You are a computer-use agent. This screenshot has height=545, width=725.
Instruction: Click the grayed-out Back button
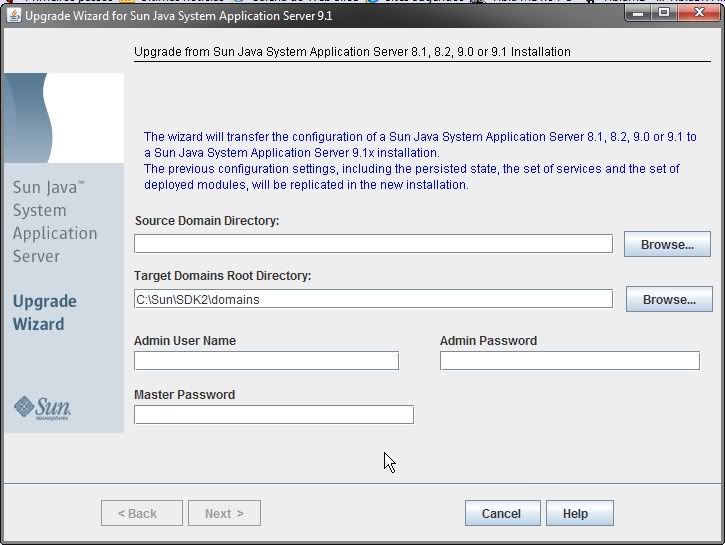tap(142, 513)
